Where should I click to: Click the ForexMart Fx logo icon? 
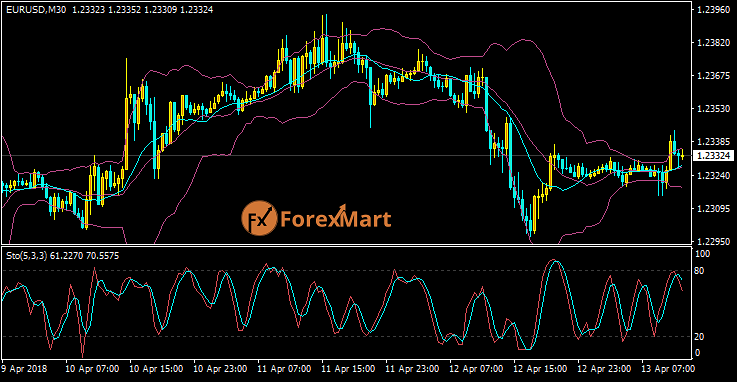(x=259, y=218)
